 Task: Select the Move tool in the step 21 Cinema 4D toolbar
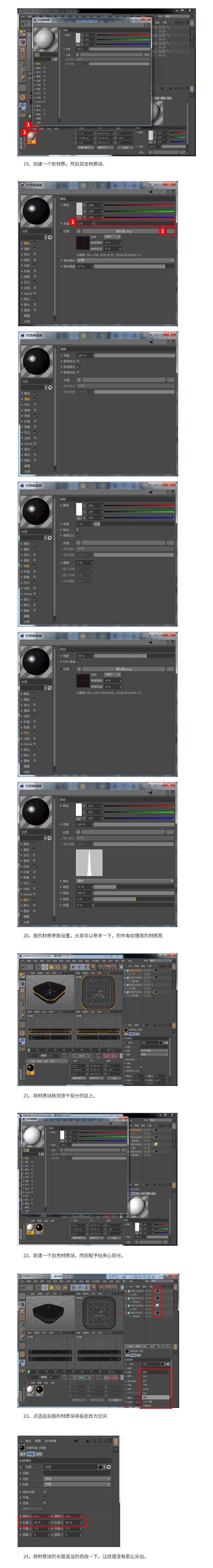click(x=44, y=967)
